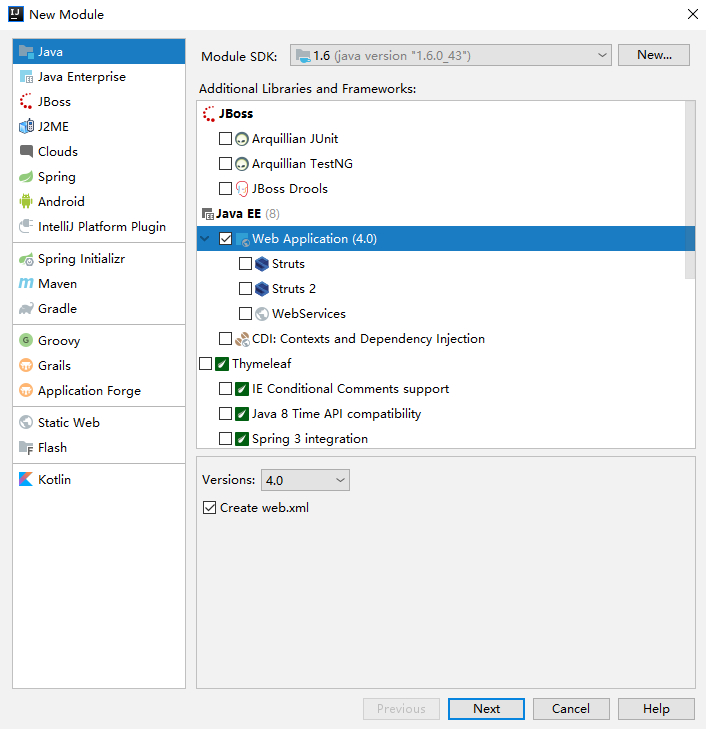Click the Gradle elephant icon
The height and width of the screenshot is (729, 706).
coord(26,309)
